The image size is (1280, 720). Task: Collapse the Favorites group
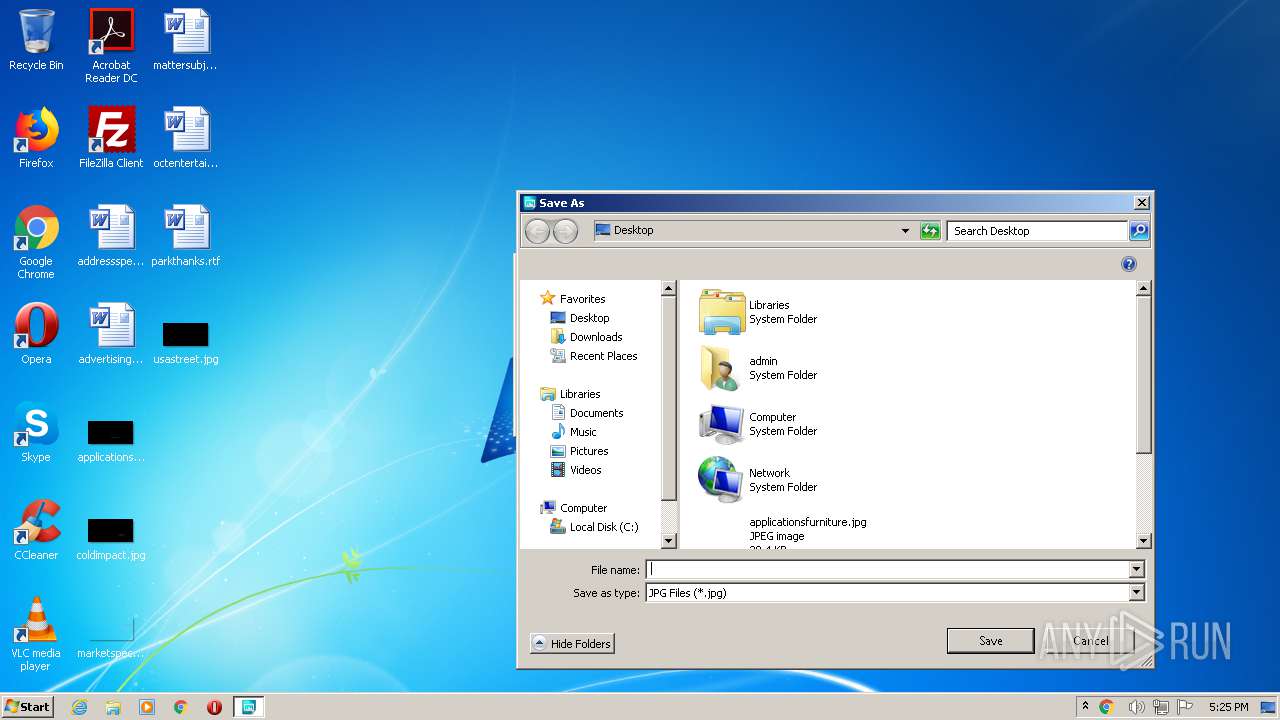click(573, 299)
